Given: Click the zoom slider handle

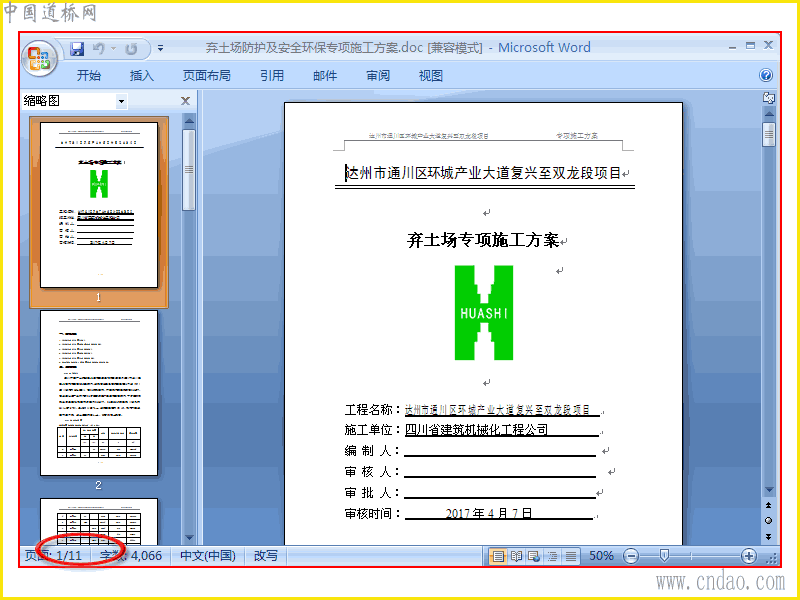Looking at the screenshot, I should pos(664,556).
